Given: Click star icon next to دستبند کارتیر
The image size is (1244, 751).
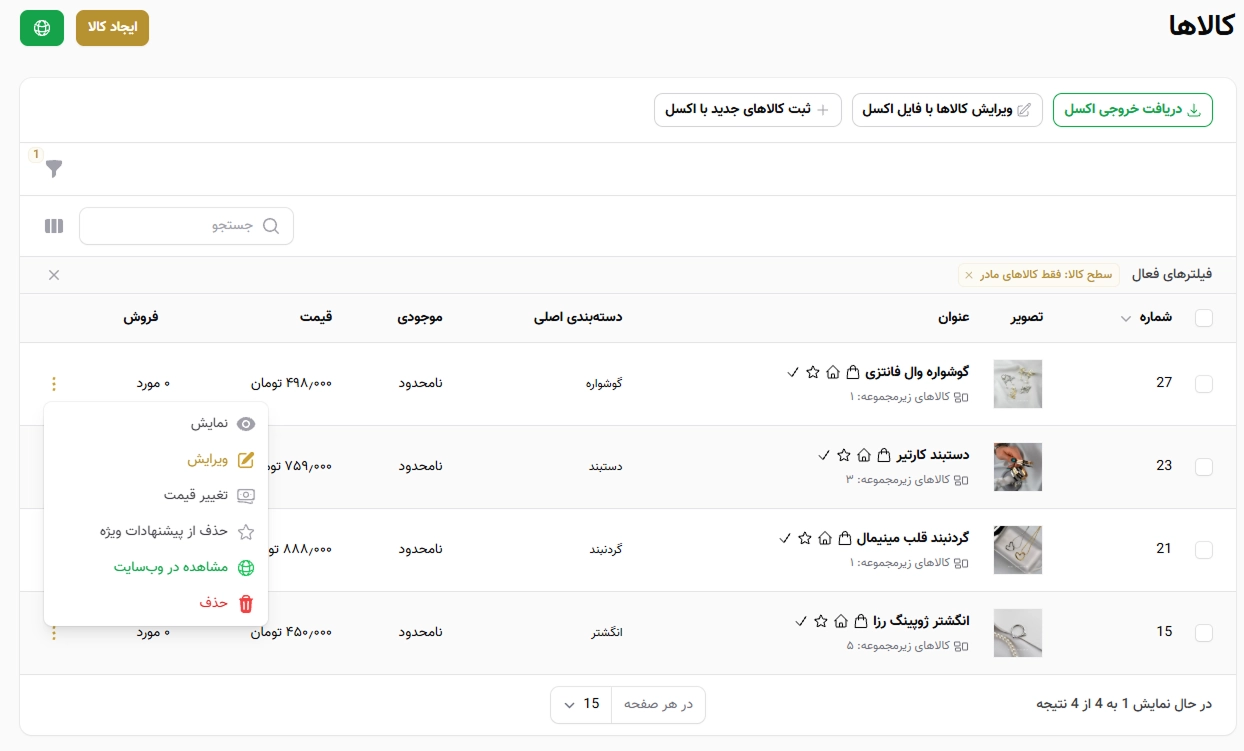Looking at the screenshot, I should point(844,455).
